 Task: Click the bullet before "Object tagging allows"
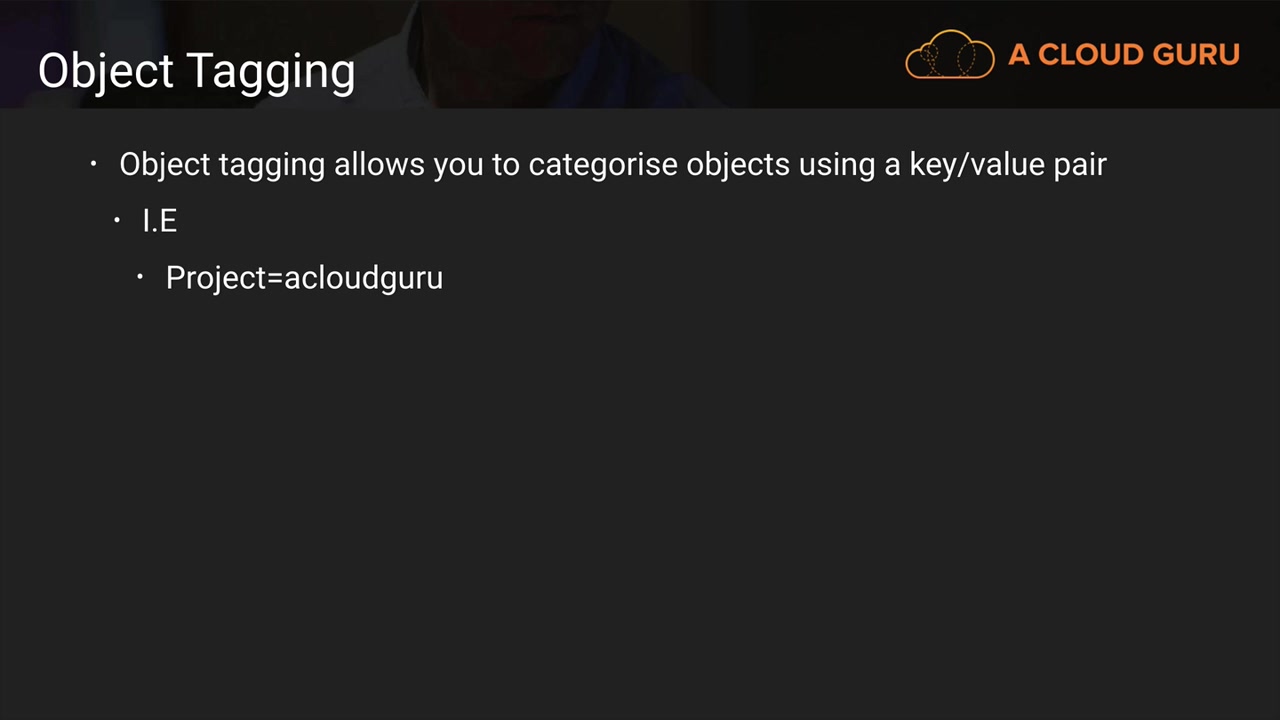[x=94, y=163]
